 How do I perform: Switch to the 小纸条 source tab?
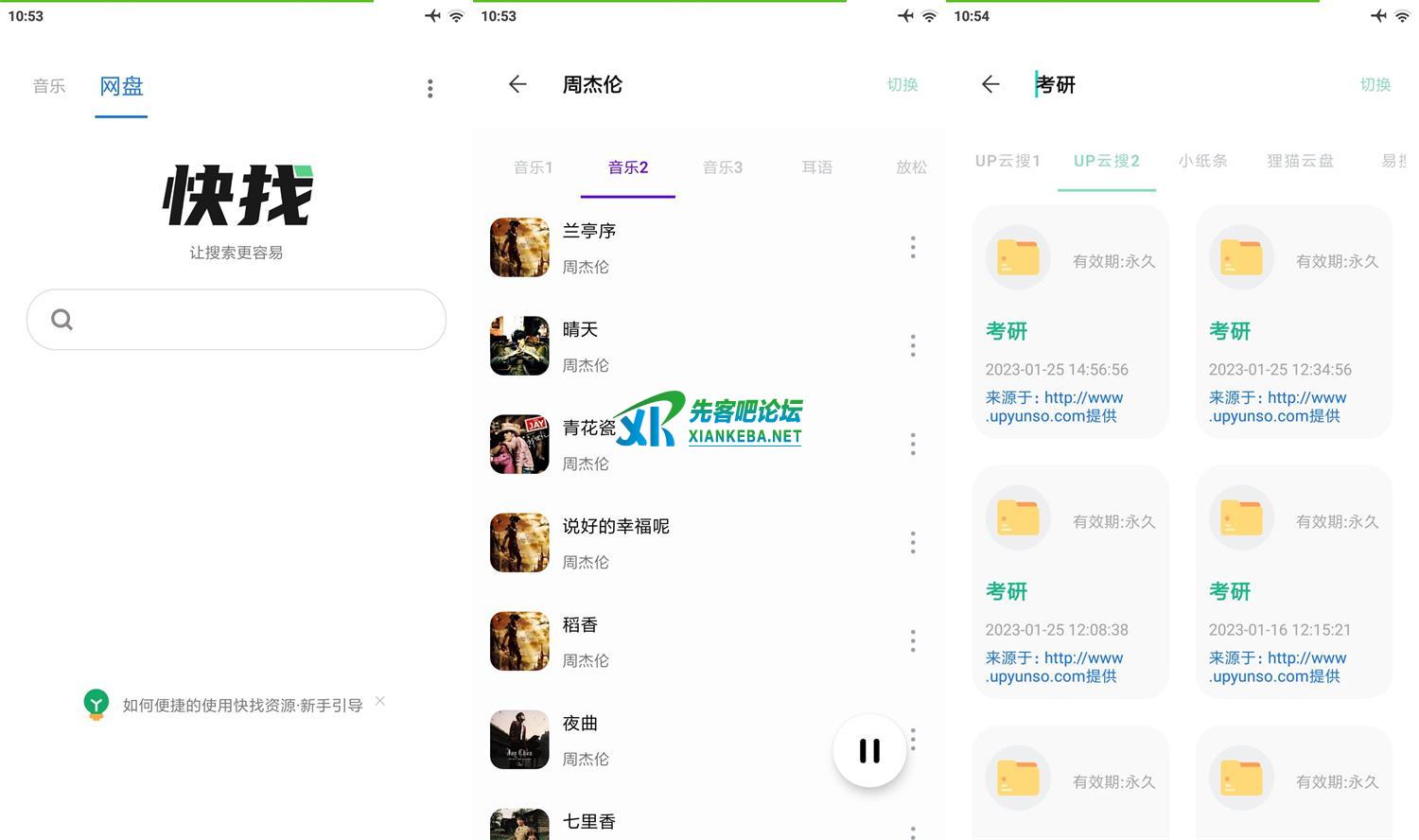pos(1202,161)
